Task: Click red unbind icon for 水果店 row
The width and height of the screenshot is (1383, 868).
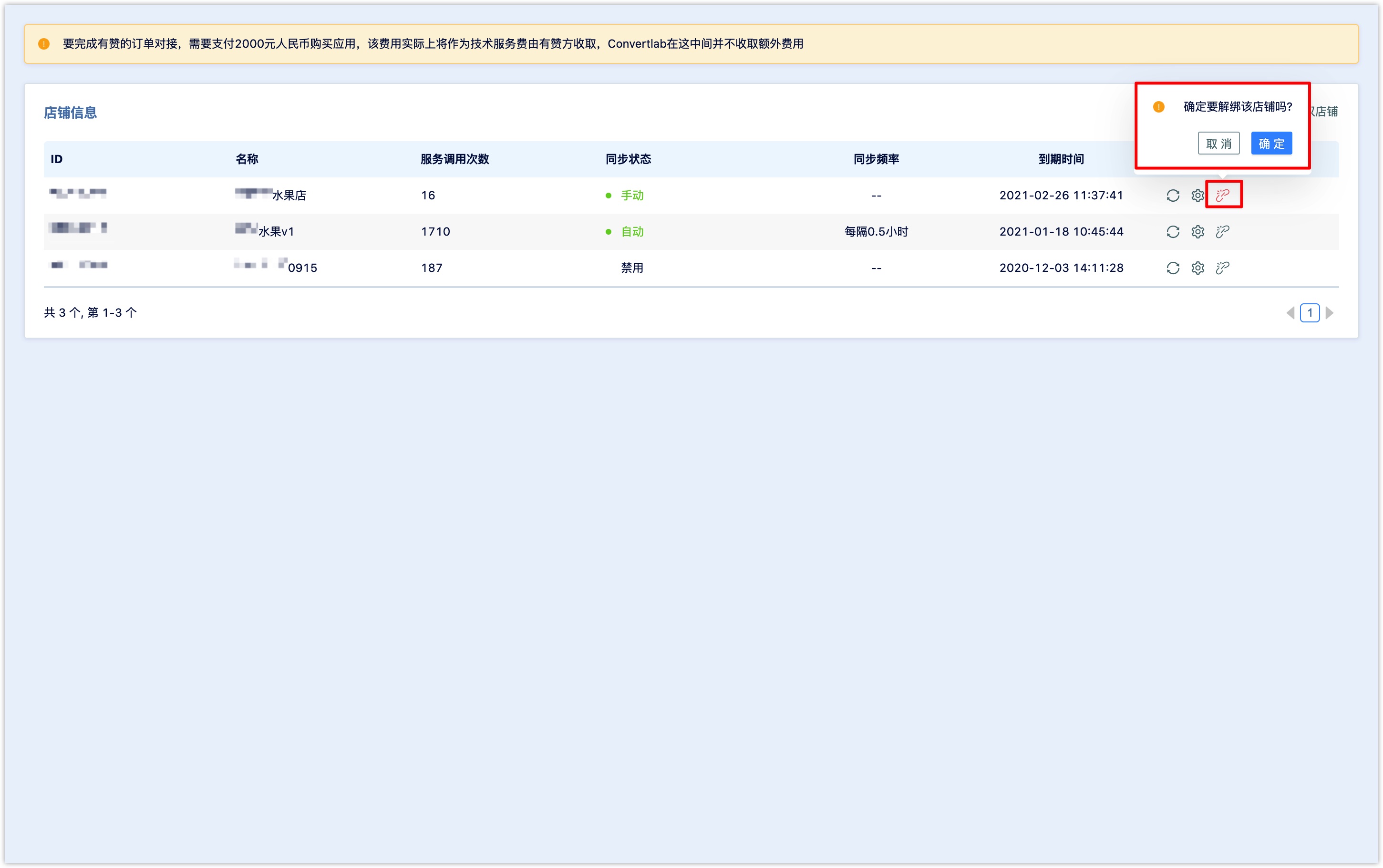Action: [1222, 196]
